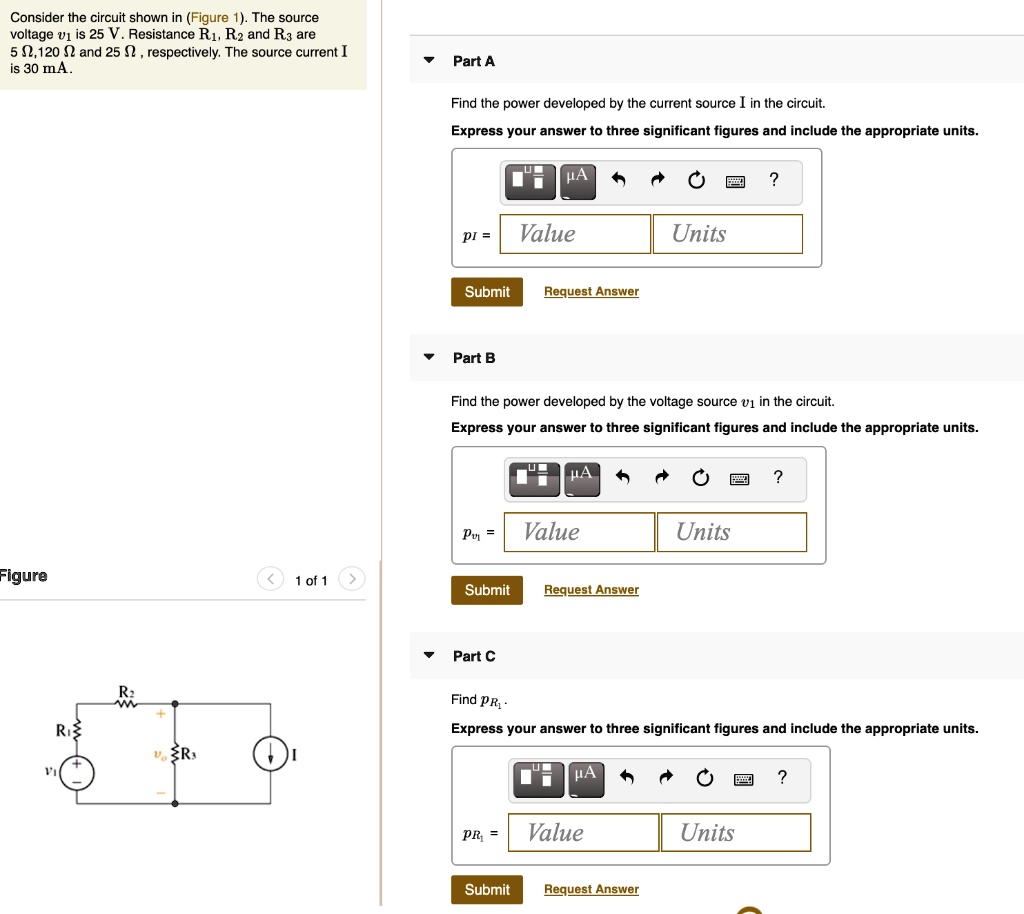Open Request Answer link in Part A
The image size is (1024, 914).
(x=591, y=291)
